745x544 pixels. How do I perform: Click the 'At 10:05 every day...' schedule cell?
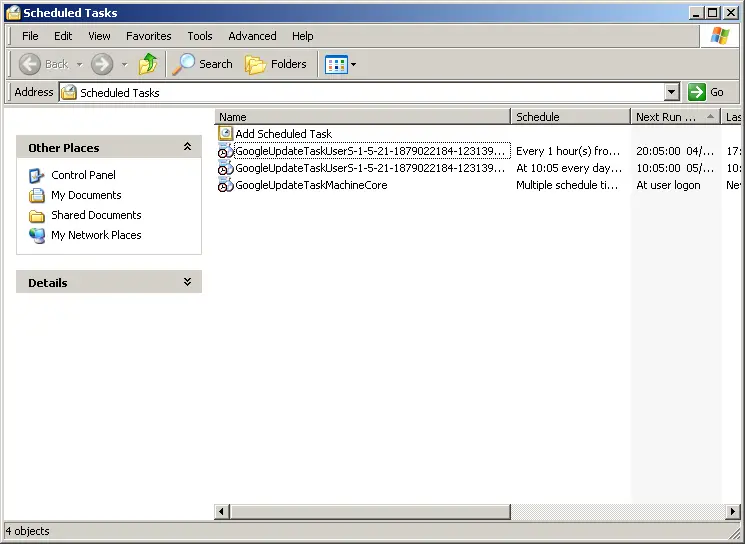[569, 168]
